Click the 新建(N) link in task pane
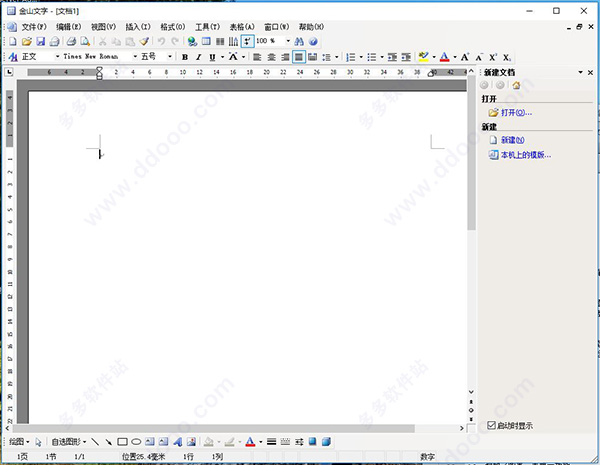Image resolution: width=600 pixels, height=465 pixels. click(513, 140)
